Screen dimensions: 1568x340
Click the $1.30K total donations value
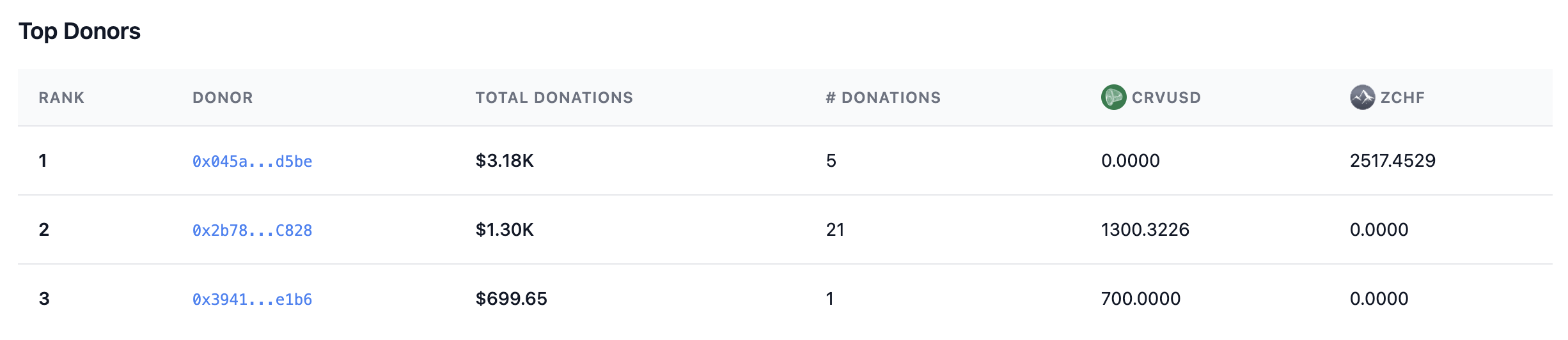pyautogui.click(x=505, y=229)
